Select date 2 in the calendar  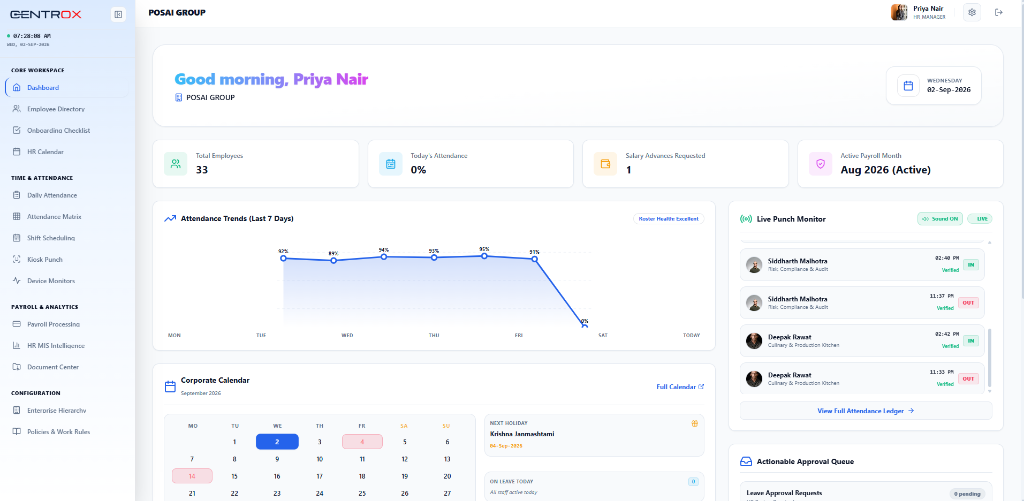pos(277,442)
